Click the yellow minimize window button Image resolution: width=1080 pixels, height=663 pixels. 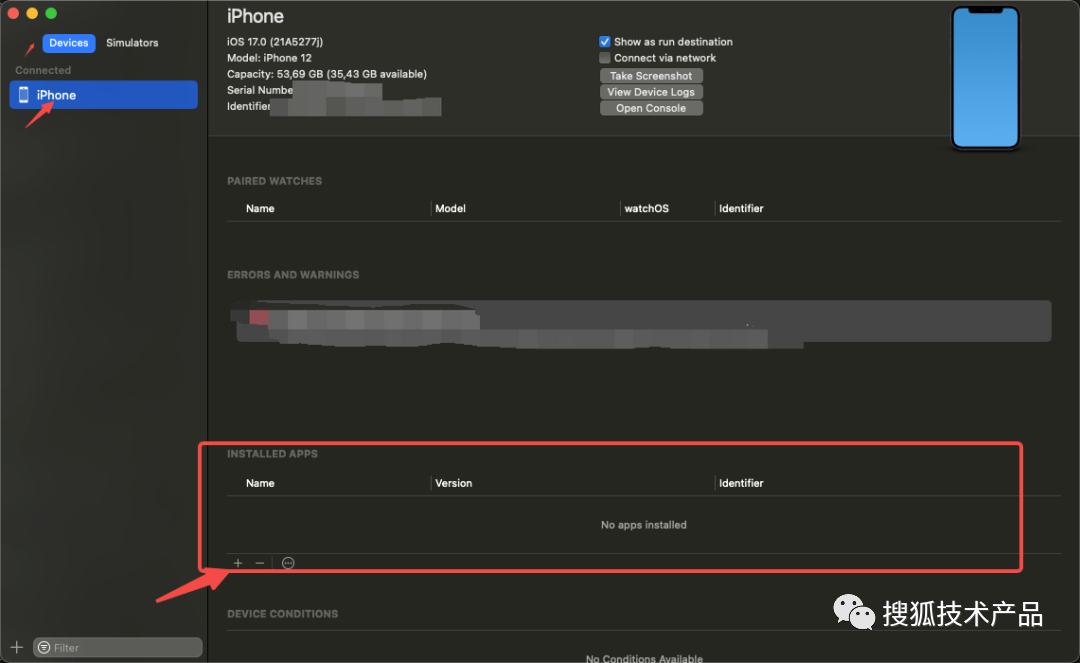pyautogui.click(x=32, y=13)
